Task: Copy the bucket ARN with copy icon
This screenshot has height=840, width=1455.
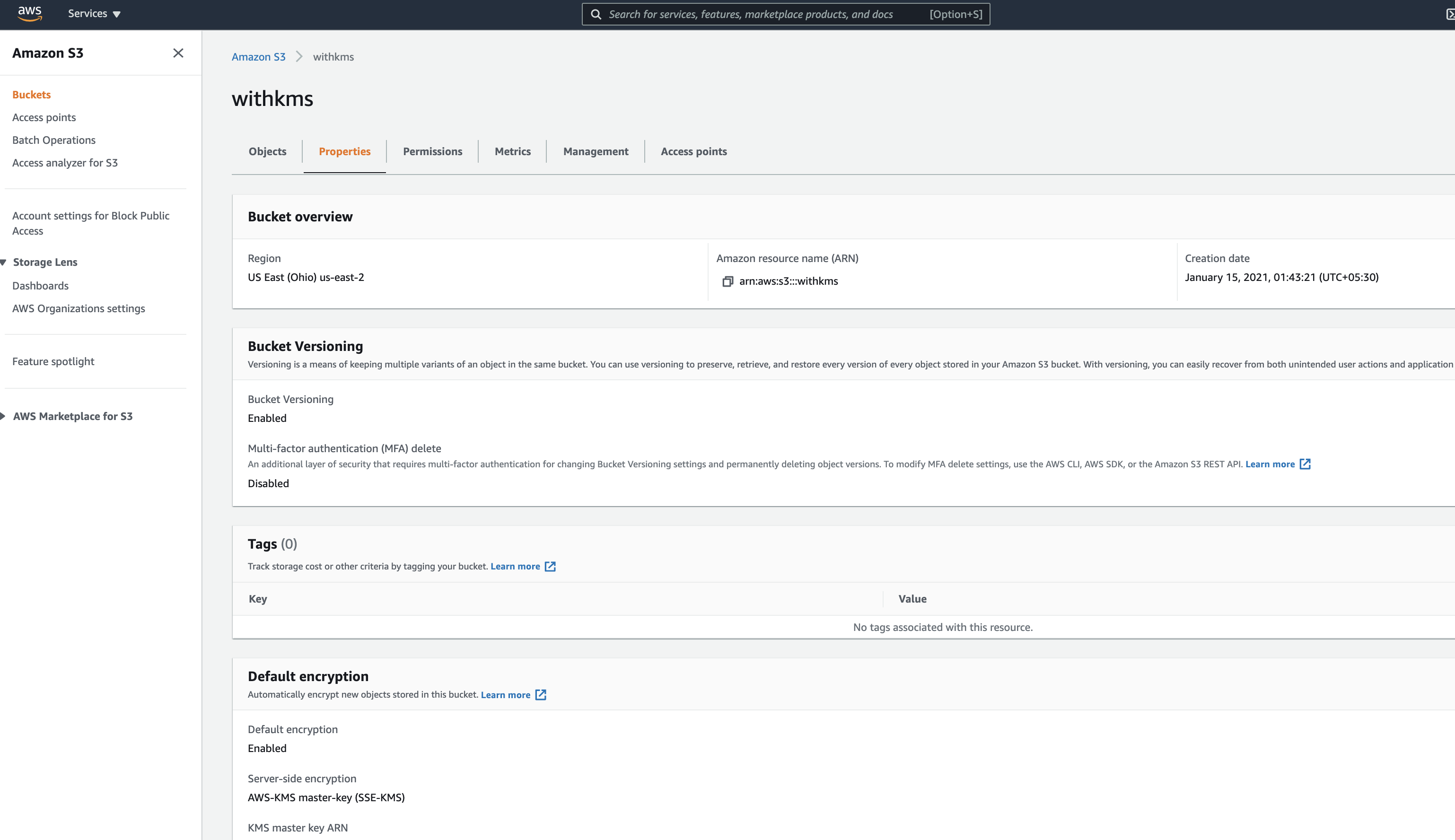Action: pos(727,281)
